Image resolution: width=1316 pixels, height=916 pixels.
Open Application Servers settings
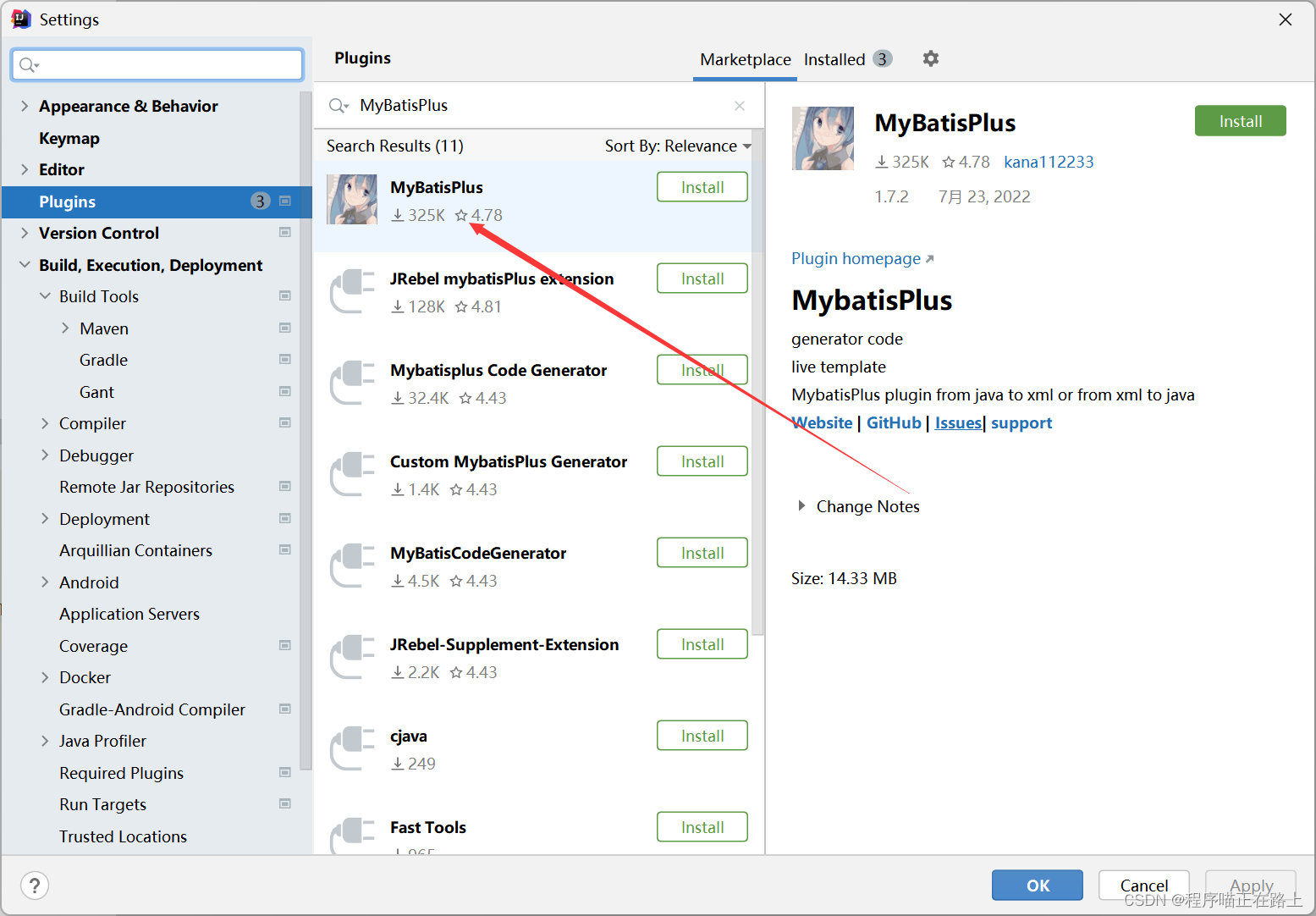click(x=129, y=614)
